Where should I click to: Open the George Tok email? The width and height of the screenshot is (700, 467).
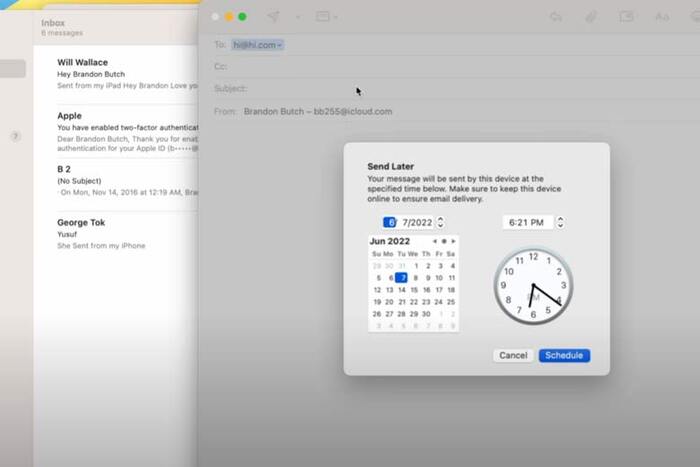pyautogui.click(x=127, y=234)
